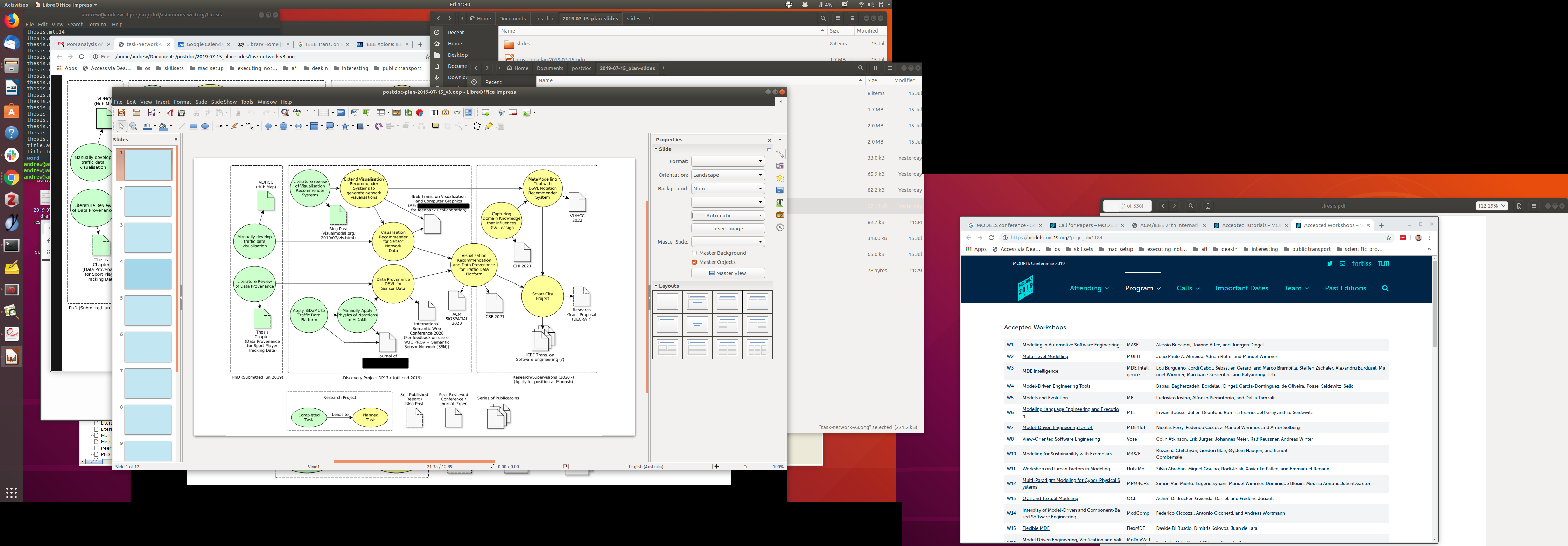This screenshot has height=546, width=1568.
Task: Expand the Master Slide dropdown
Action: click(x=728, y=241)
